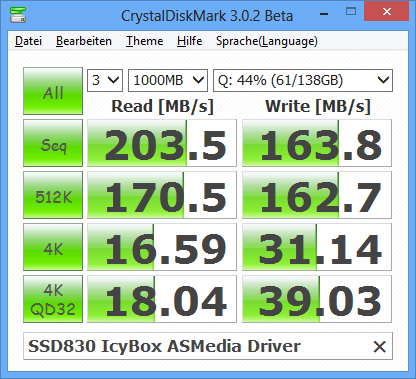Open the Datei menu
Screen dimensions: 416x379
28,41
